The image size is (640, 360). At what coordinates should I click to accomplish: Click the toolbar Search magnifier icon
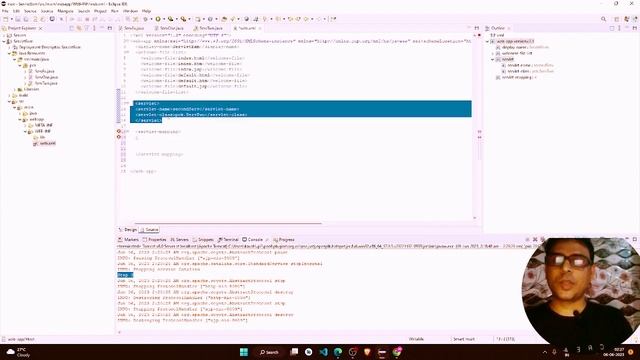(x=603, y=19)
